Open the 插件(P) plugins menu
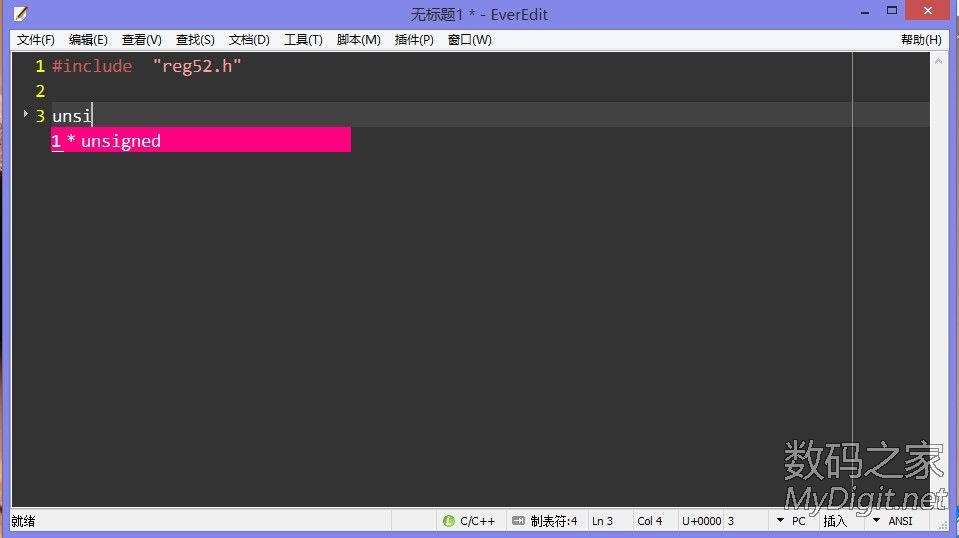 pyautogui.click(x=414, y=40)
